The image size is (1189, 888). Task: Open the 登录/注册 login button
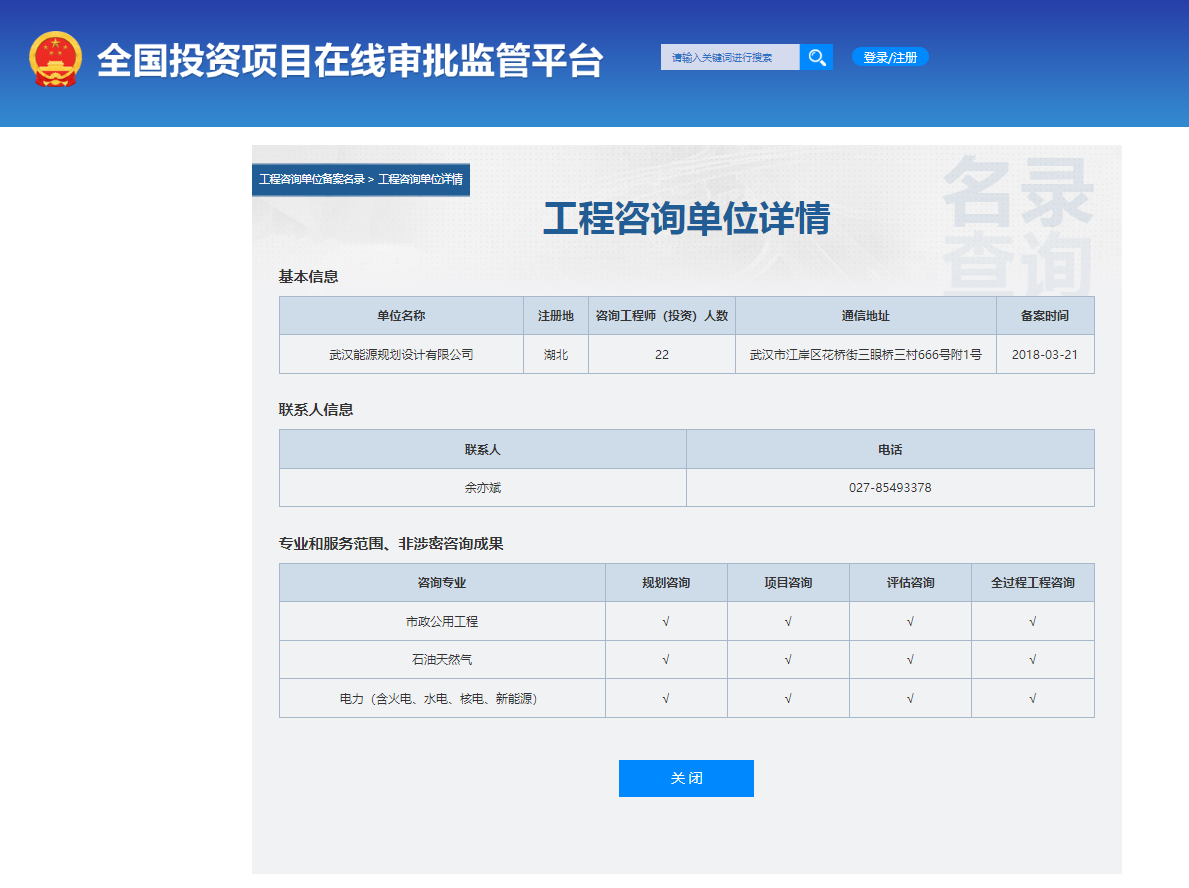[x=890, y=57]
